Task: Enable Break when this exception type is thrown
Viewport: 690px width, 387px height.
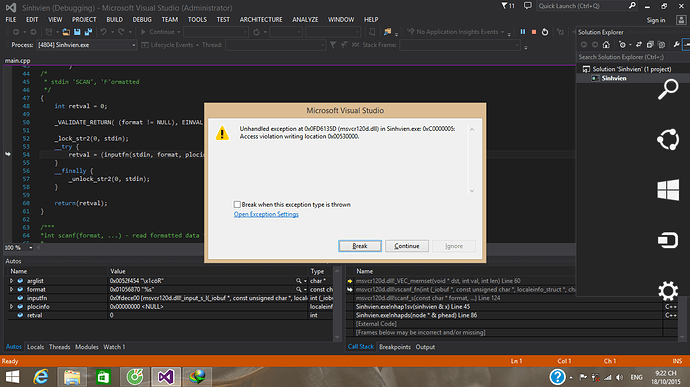Action: [237, 204]
